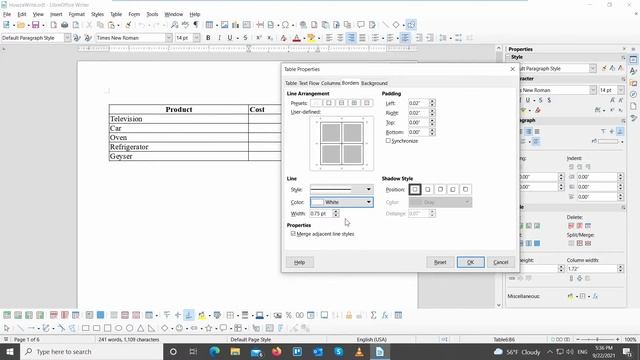Image resolution: width=640 pixels, height=360 pixels.
Task: Click the taskbar search box
Action: coord(92,351)
